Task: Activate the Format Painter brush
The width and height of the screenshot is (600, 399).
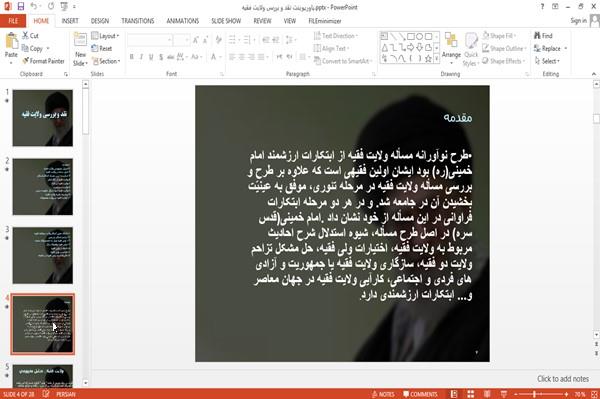Action: [26, 61]
